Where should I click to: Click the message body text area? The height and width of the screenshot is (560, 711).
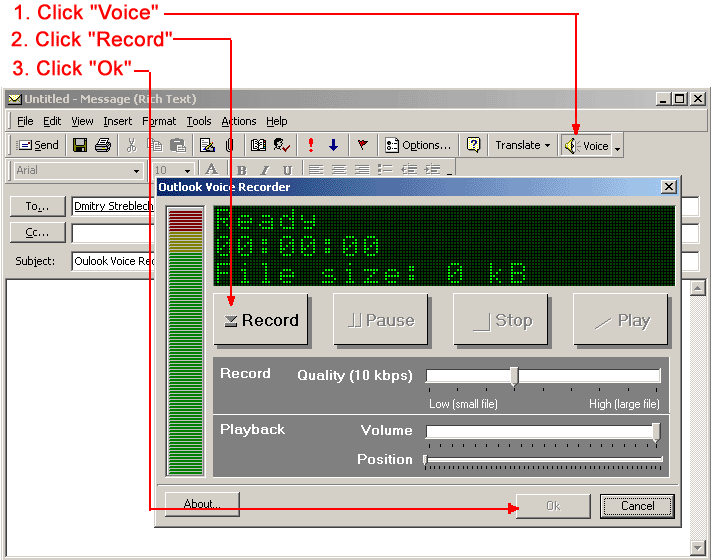pos(80,417)
